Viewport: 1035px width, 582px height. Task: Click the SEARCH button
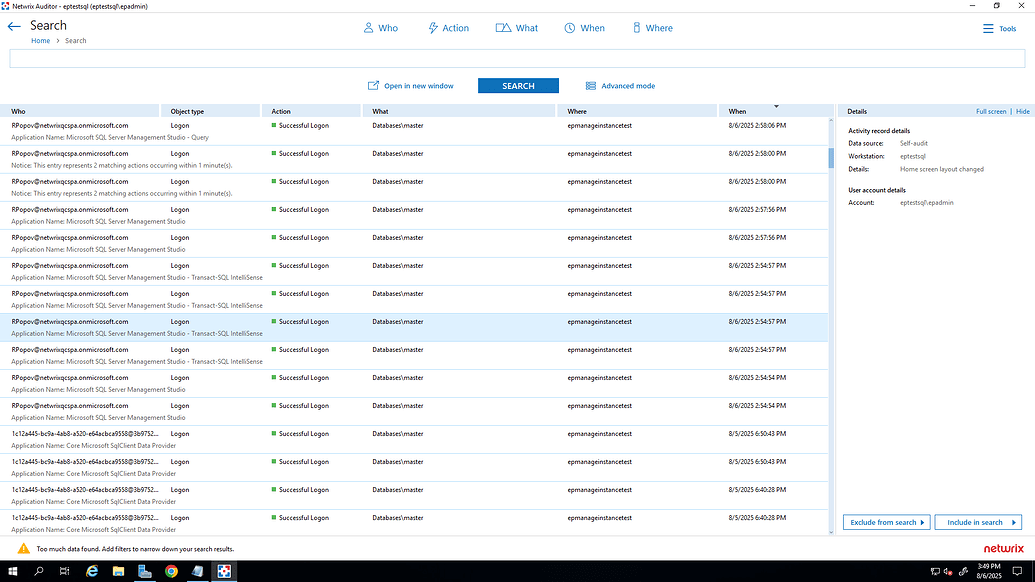click(518, 85)
